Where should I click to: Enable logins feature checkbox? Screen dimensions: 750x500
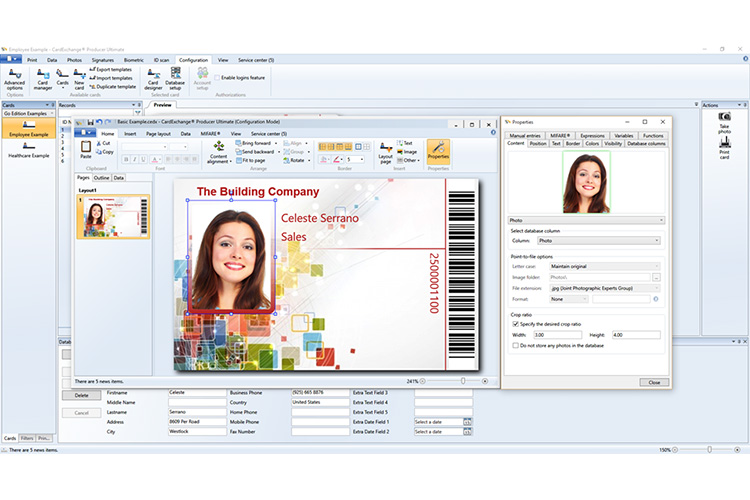pyautogui.click(x=217, y=78)
